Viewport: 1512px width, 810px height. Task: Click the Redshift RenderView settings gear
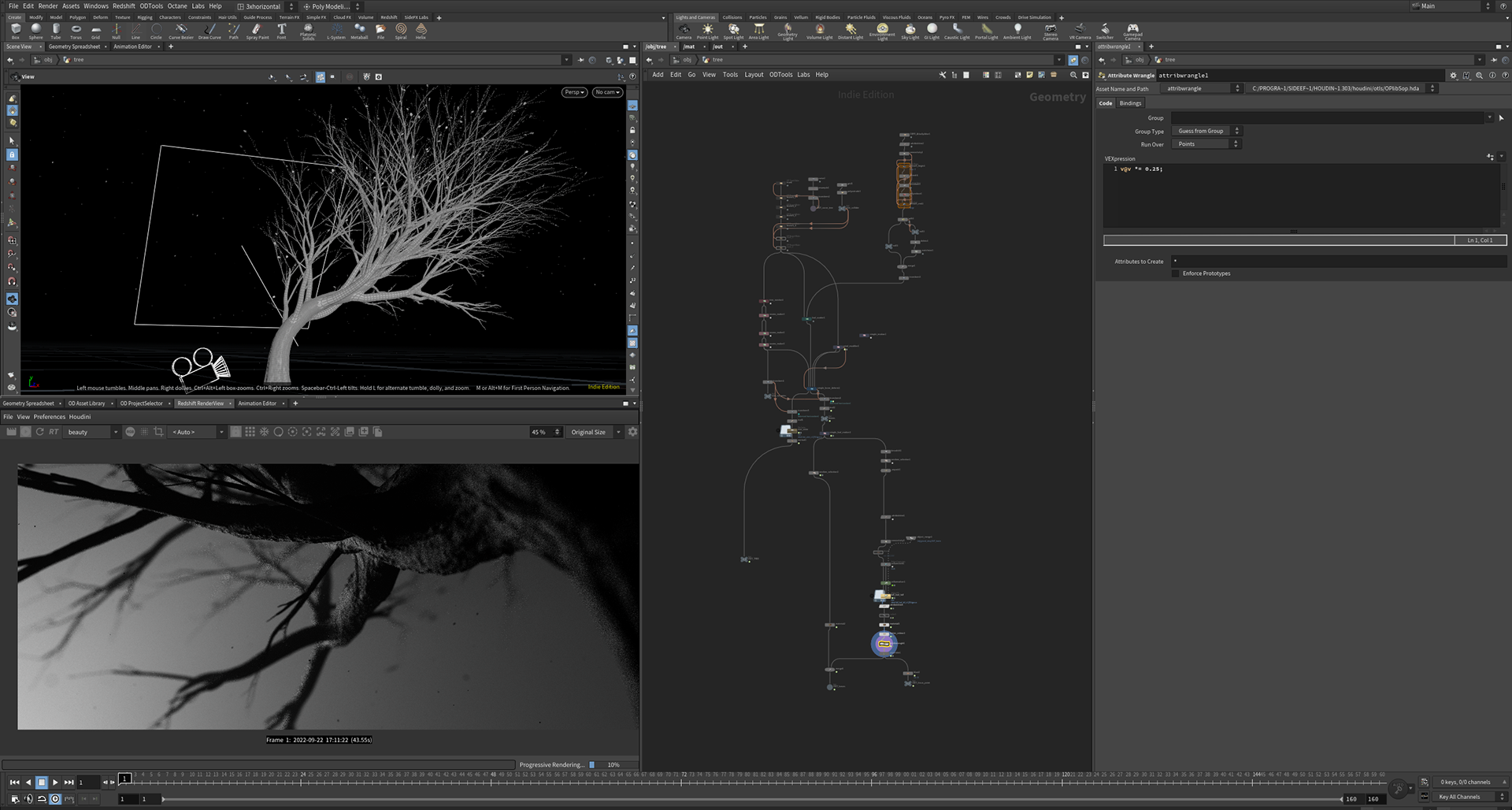632,432
